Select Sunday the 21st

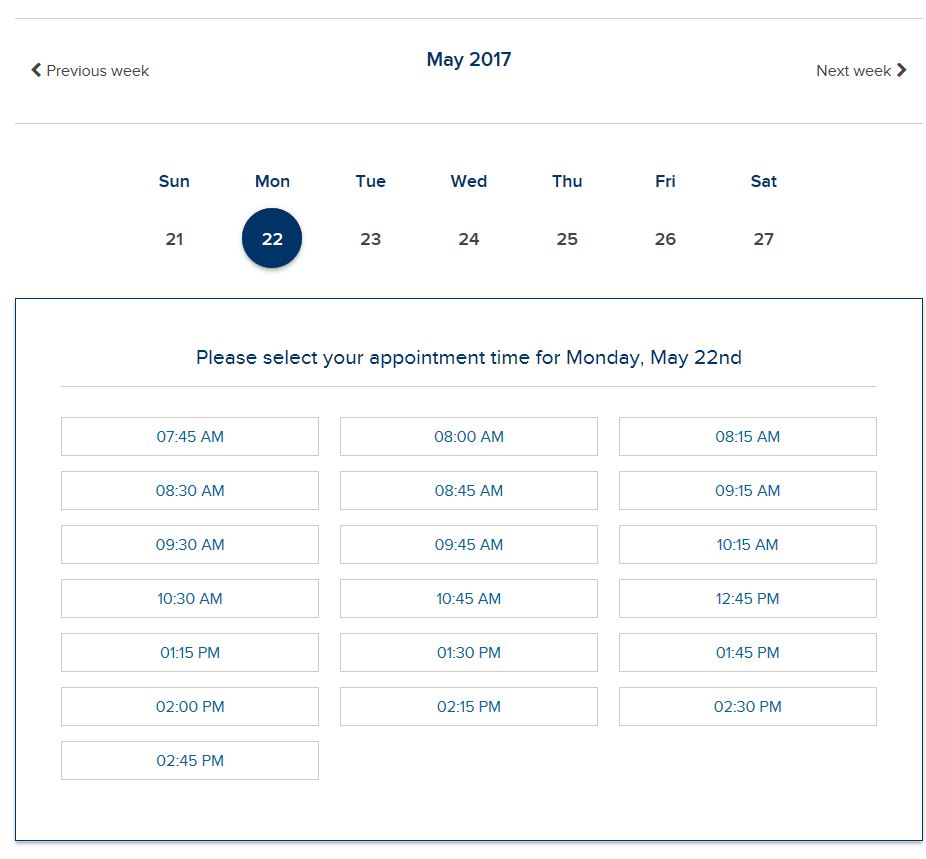[x=174, y=239]
